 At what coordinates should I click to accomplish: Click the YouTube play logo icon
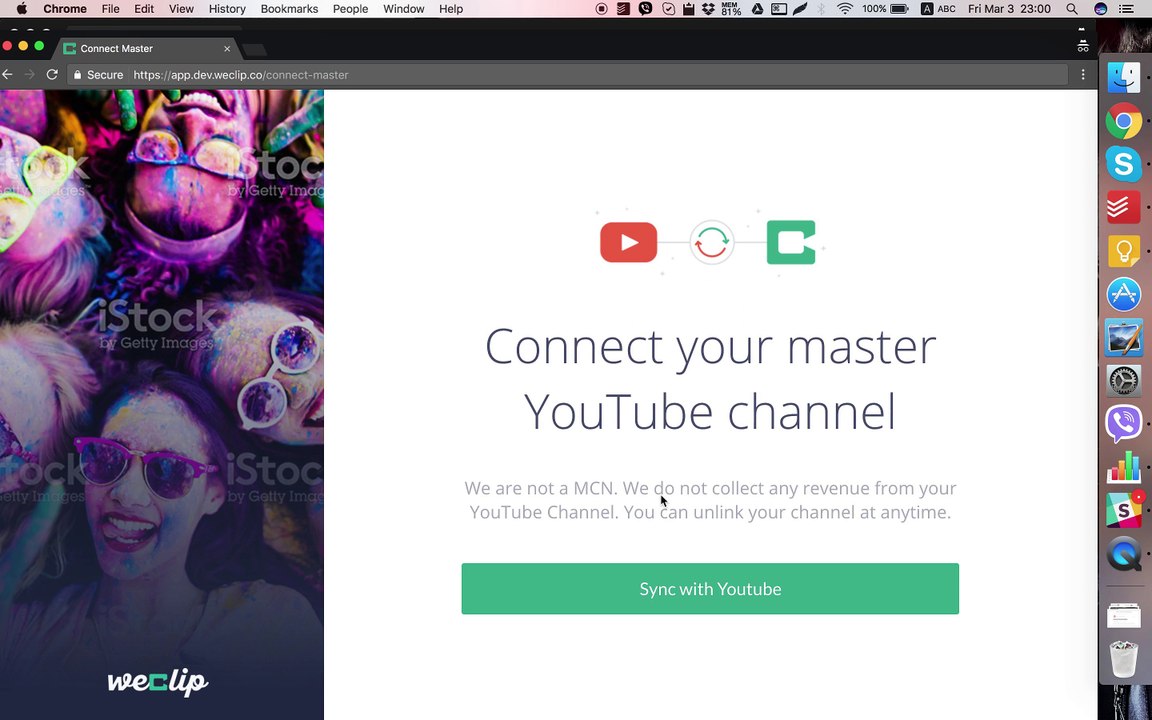click(x=628, y=242)
